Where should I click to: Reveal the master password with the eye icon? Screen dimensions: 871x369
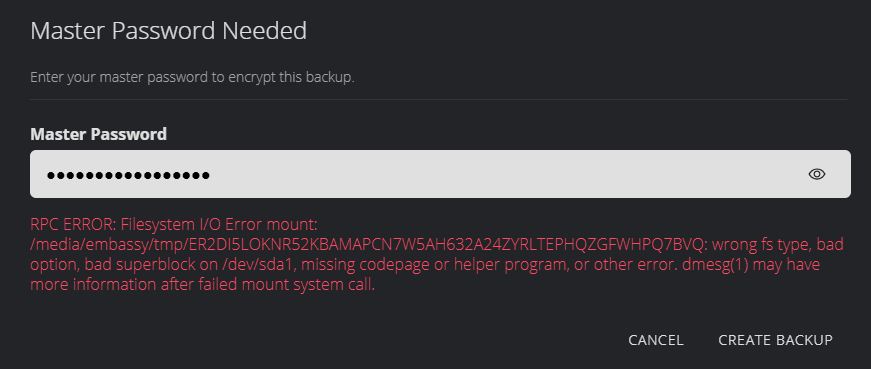tap(817, 174)
